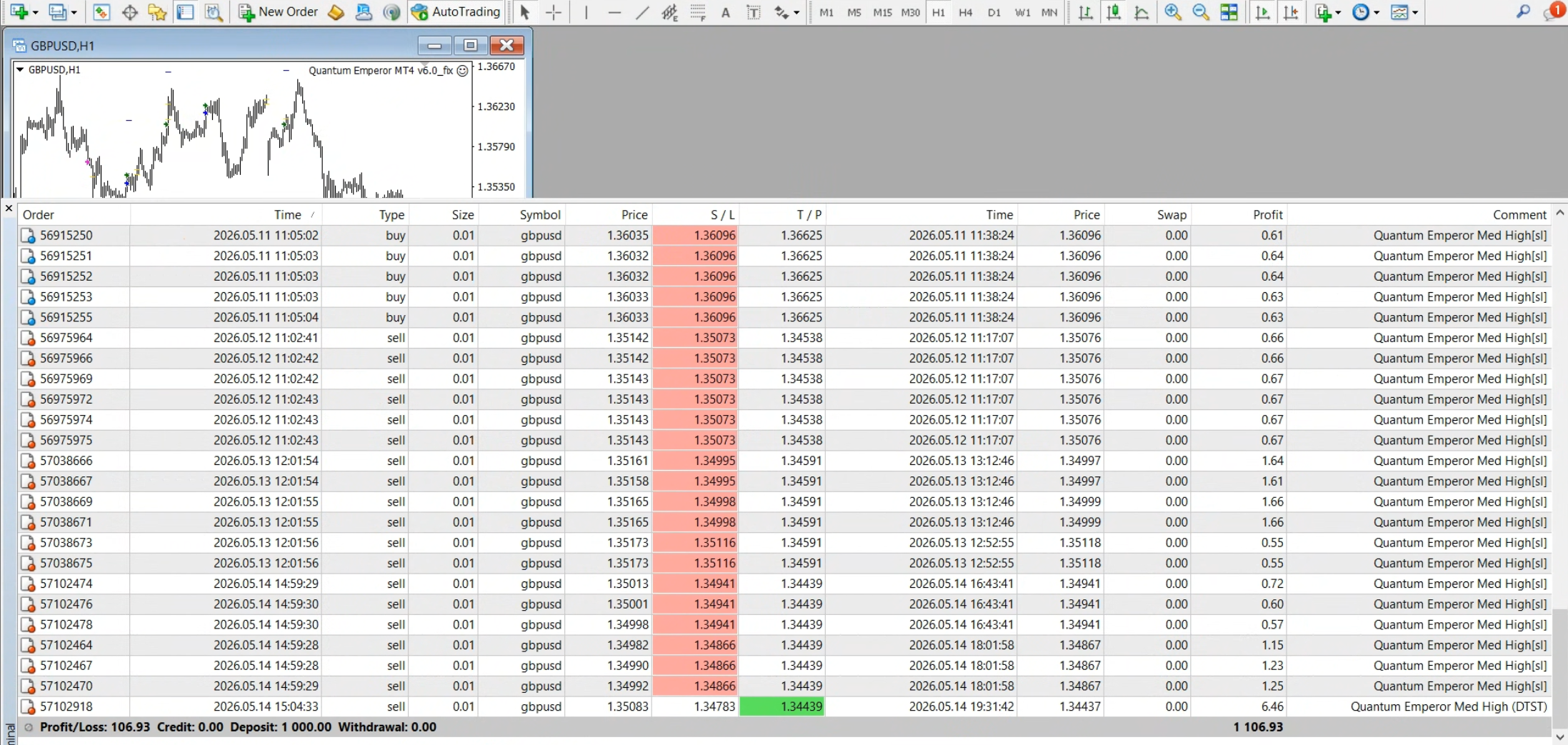Switch chart to bar chart mode
1568x745 pixels.
click(1086, 12)
